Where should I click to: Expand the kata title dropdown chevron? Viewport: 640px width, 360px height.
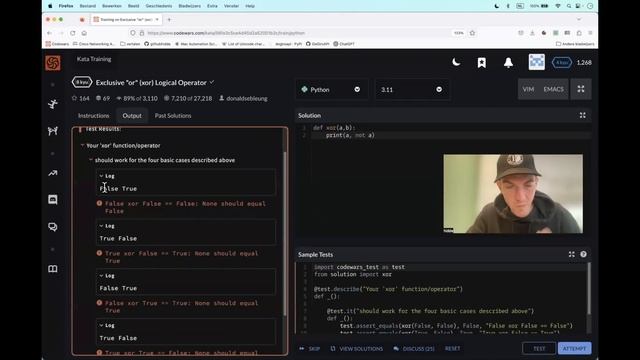pos(212,82)
